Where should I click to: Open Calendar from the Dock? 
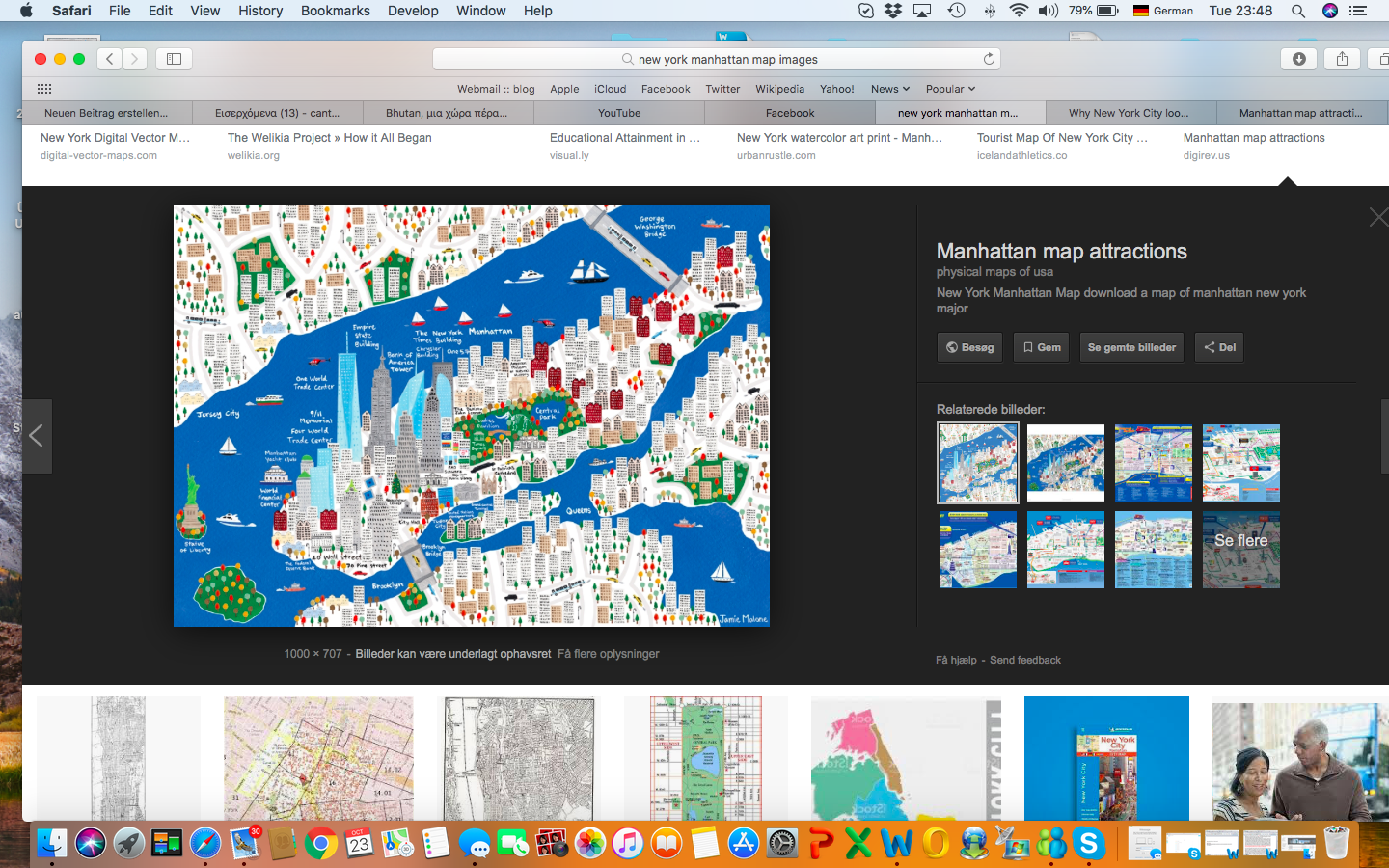pyautogui.click(x=359, y=844)
